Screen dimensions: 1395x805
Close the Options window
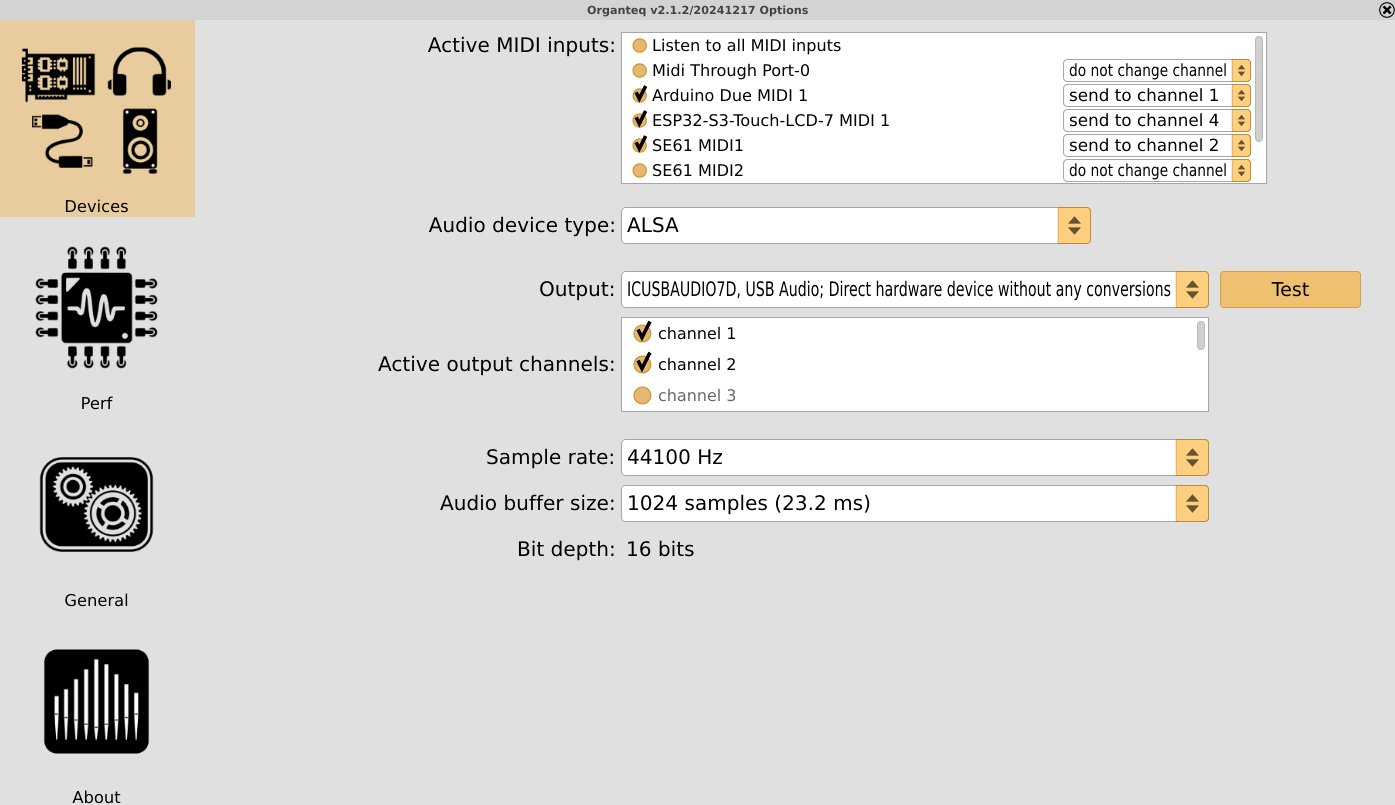coord(1385,10)
